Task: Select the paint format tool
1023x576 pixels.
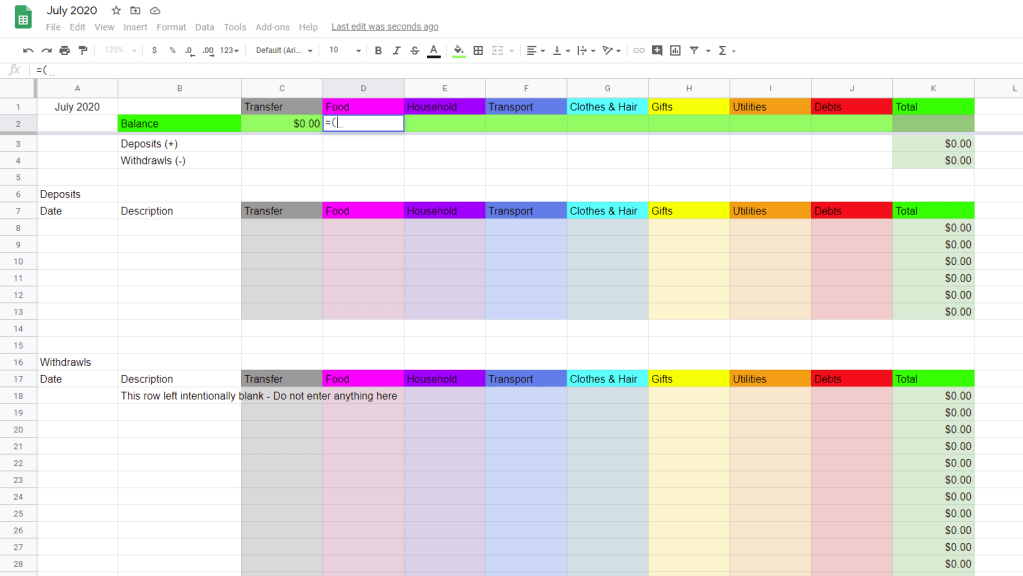Action: (83, 50)
